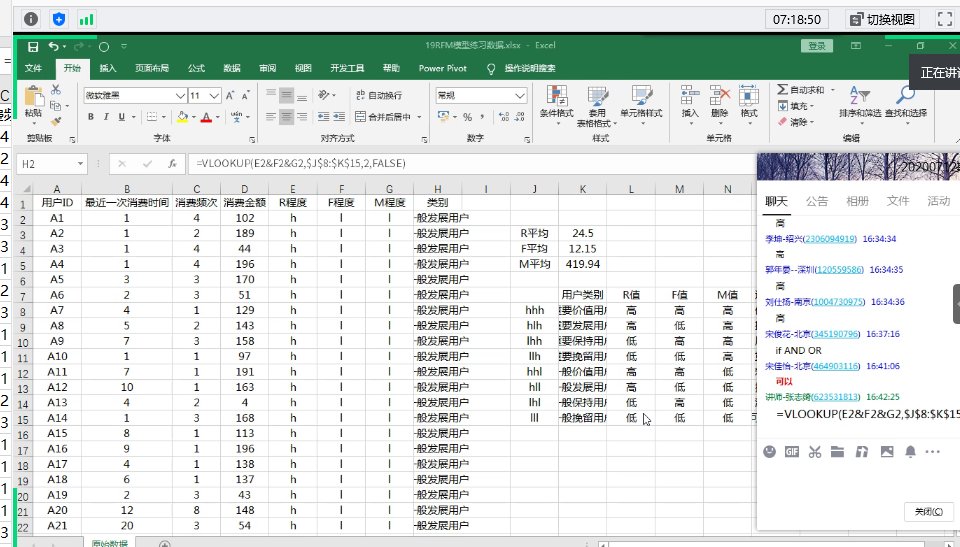Viewport: 960px width, 547px height.
Task: Click the Save icon in the Excel title bar
Action: click(33, 47)
